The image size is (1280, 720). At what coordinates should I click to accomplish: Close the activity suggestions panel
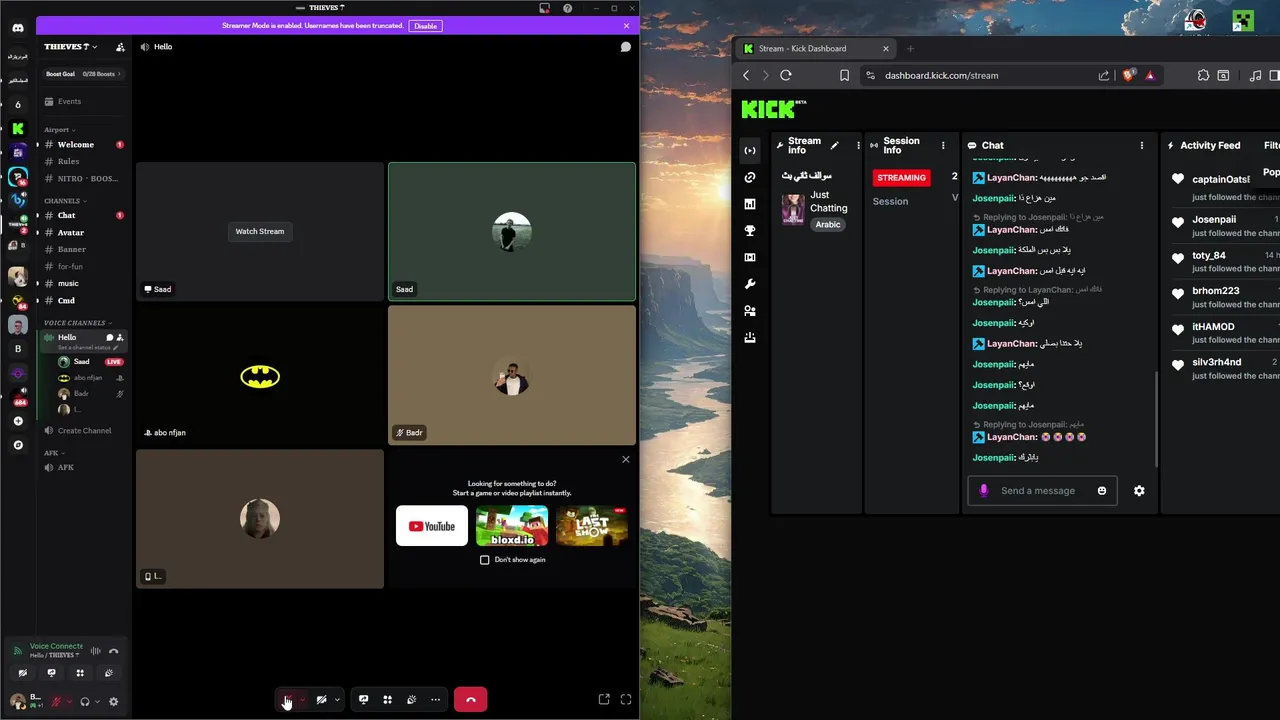pos(626,460)
